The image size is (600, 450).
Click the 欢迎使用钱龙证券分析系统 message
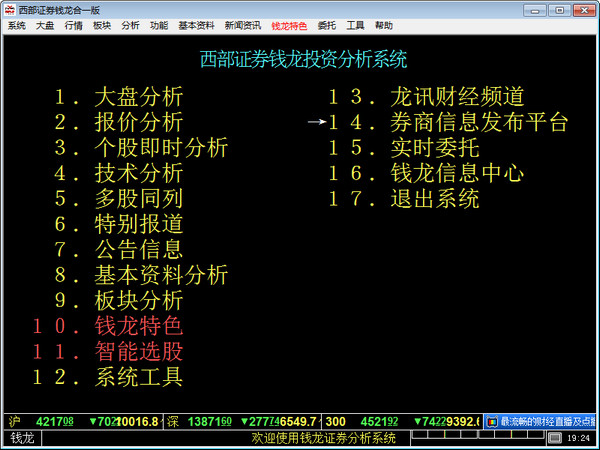point(324,438)
